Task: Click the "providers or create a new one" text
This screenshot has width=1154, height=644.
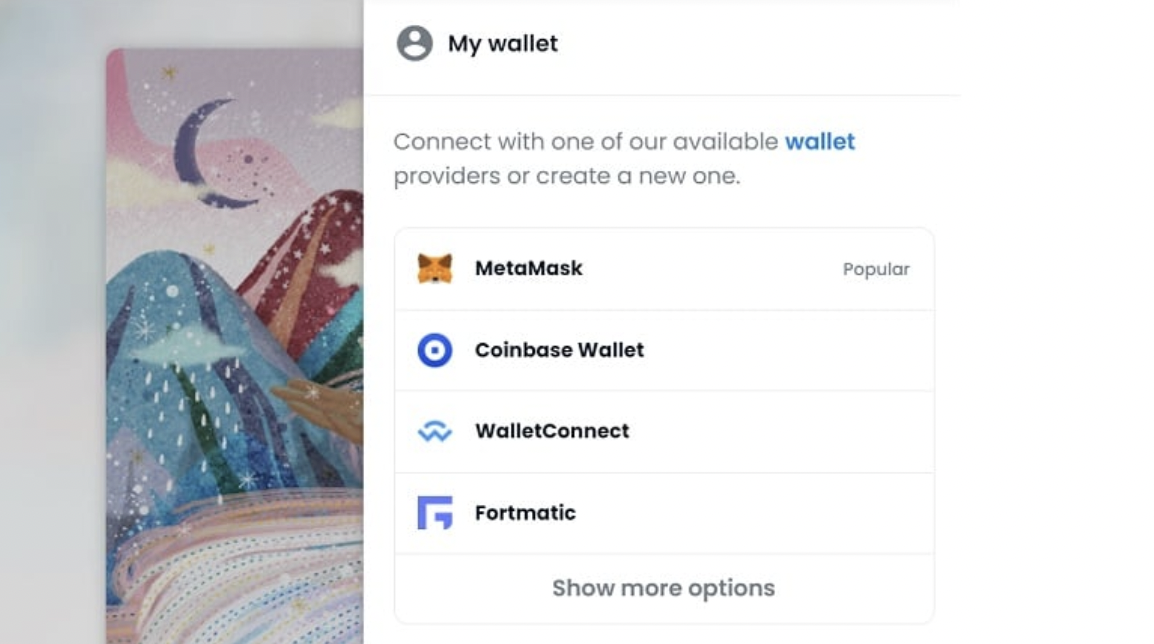Action: point(566,177)
